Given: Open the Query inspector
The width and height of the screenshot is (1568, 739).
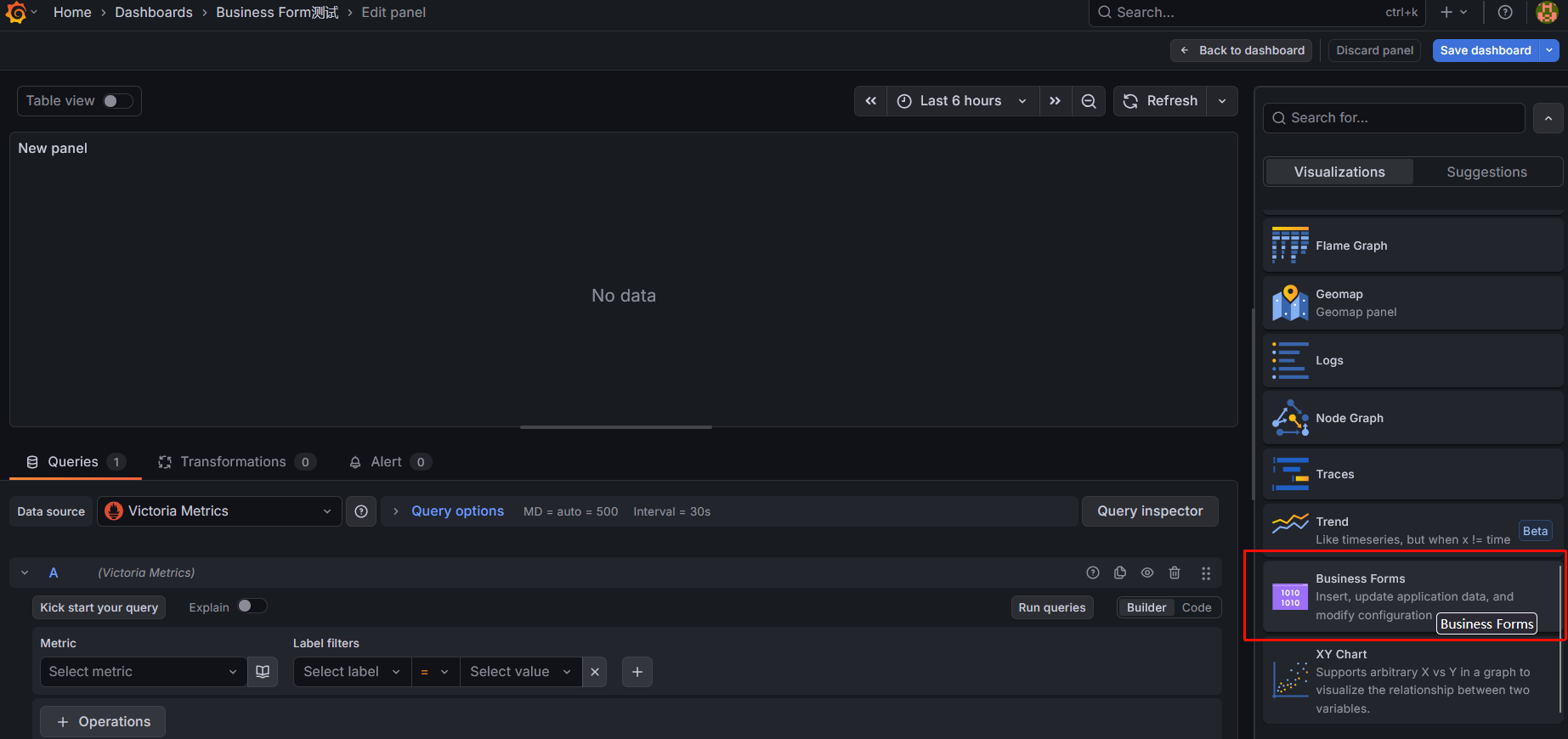Looking at the screenshot, I should 1149,511.
